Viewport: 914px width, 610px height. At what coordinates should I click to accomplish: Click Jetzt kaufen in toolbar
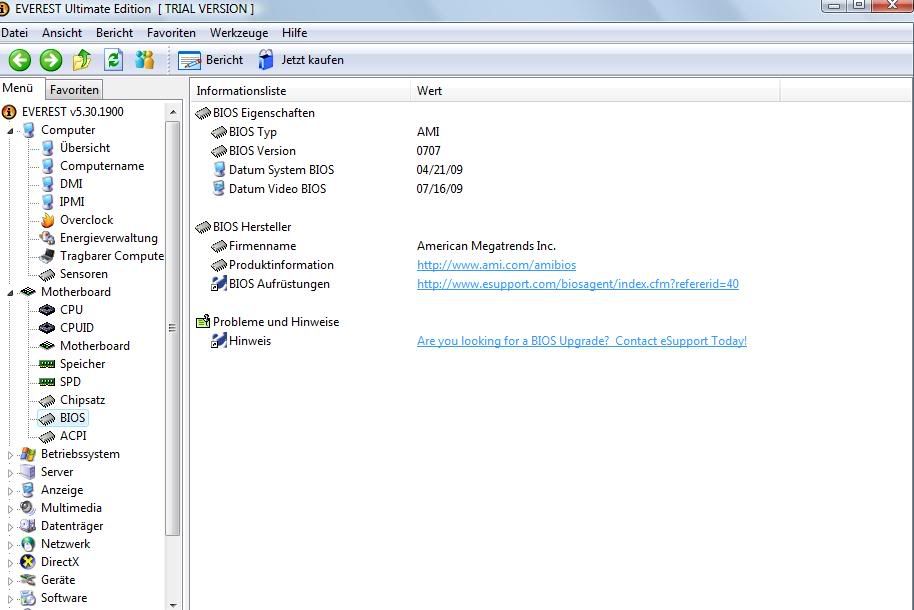pyautogui.click(x=301, y=60)
